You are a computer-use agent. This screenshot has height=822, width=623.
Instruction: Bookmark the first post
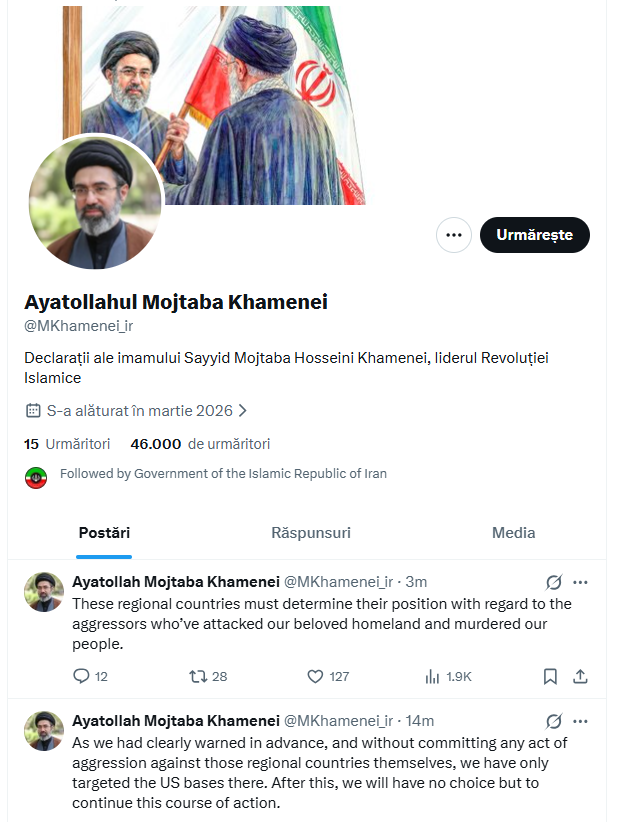tap(550, 677)
